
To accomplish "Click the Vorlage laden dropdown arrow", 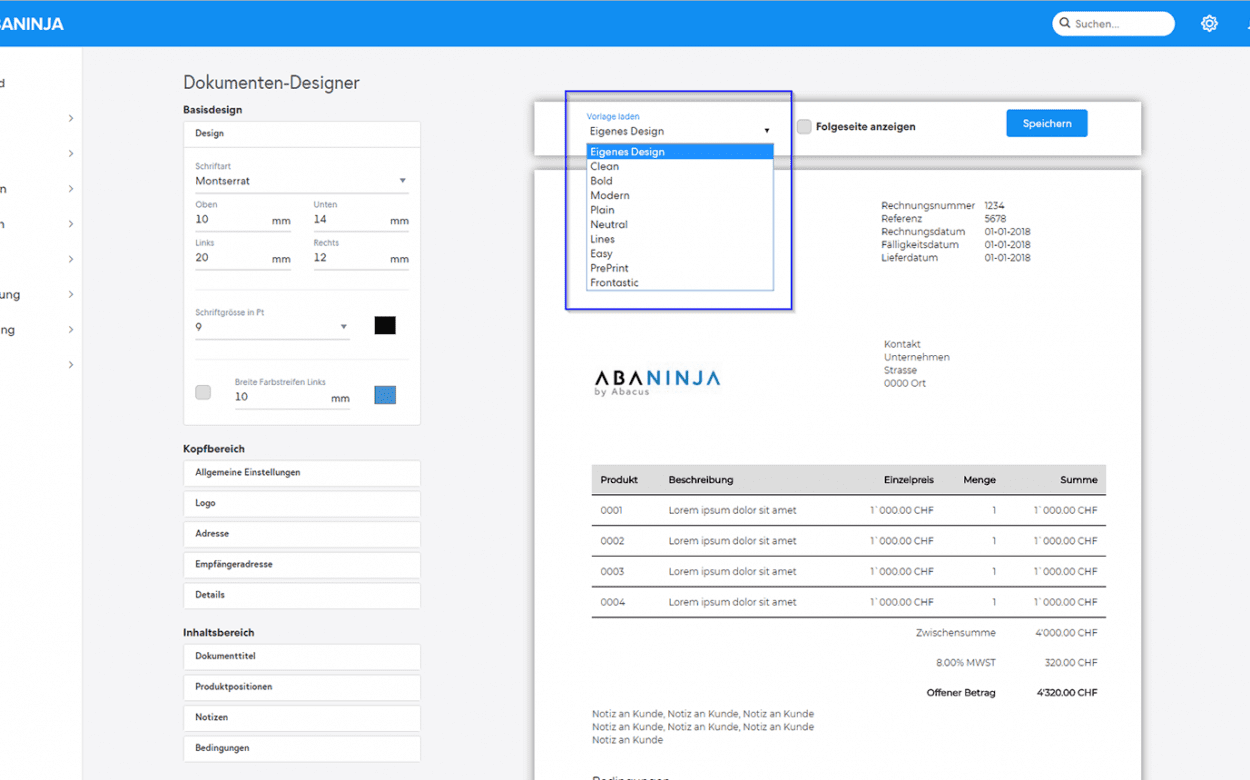I will pyautogui.click(x=767, y=131).
